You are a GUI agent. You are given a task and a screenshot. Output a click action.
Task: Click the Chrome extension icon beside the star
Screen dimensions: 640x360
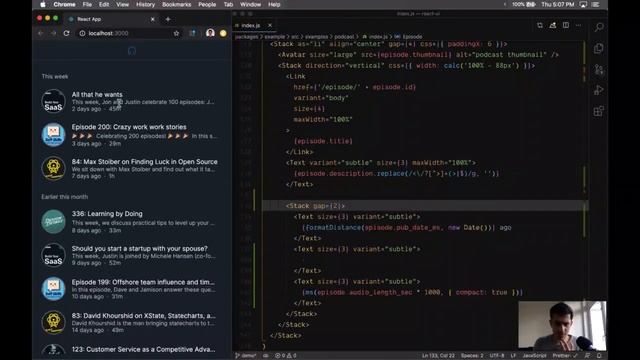(x=193, y=33)
